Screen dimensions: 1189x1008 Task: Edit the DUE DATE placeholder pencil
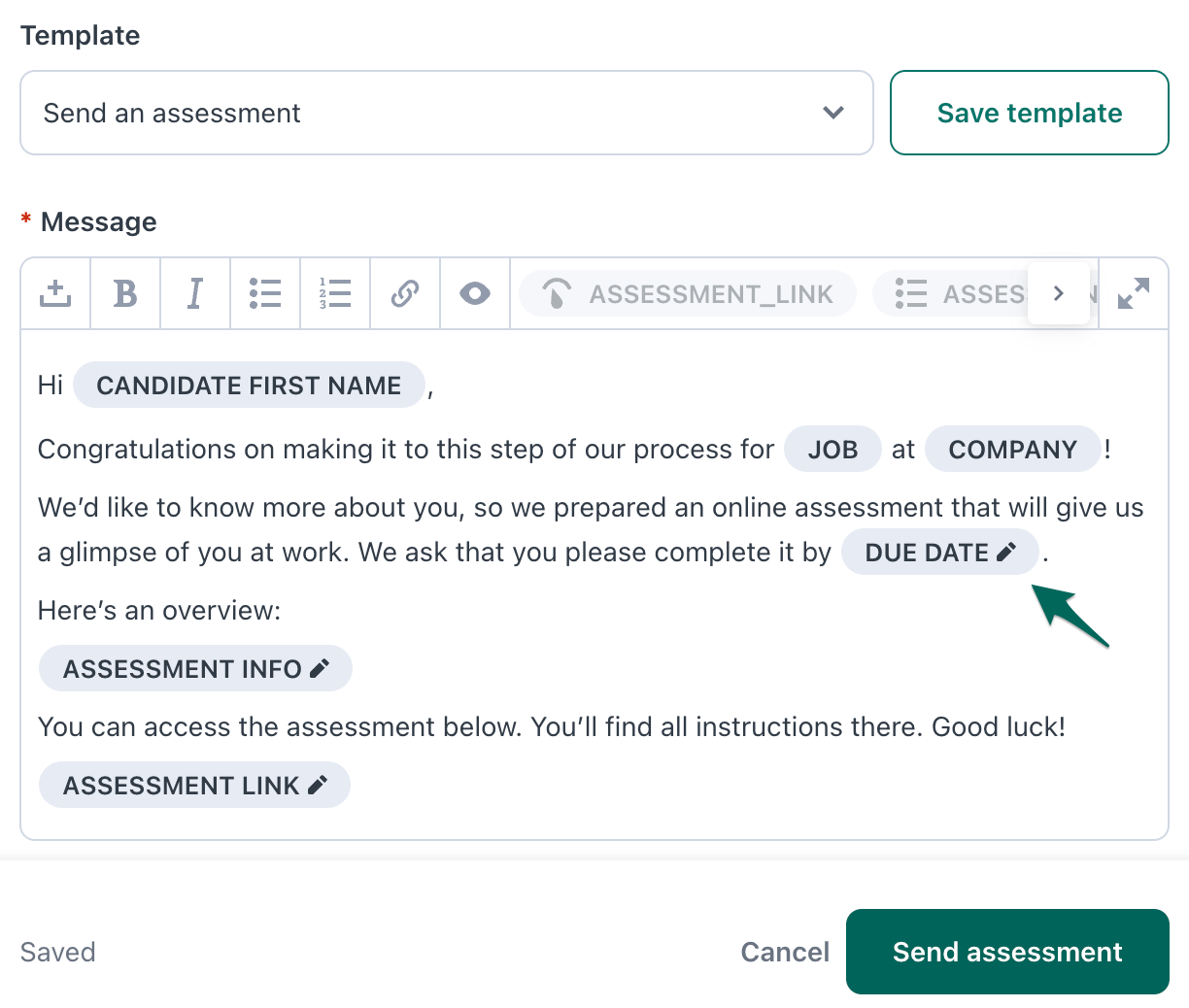[x=1006, y=553]
